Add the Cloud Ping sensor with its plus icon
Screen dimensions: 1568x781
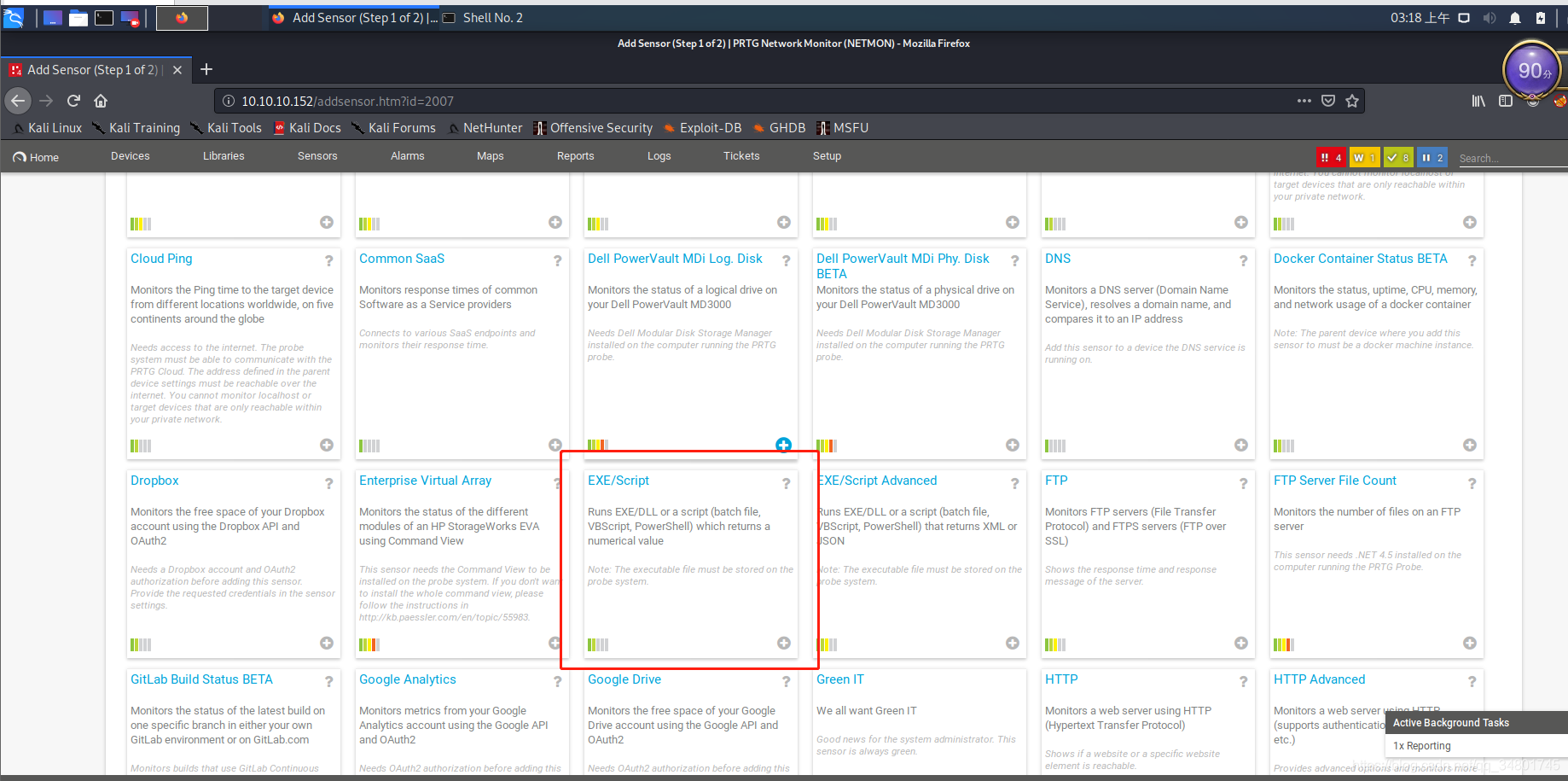point(326,445)
